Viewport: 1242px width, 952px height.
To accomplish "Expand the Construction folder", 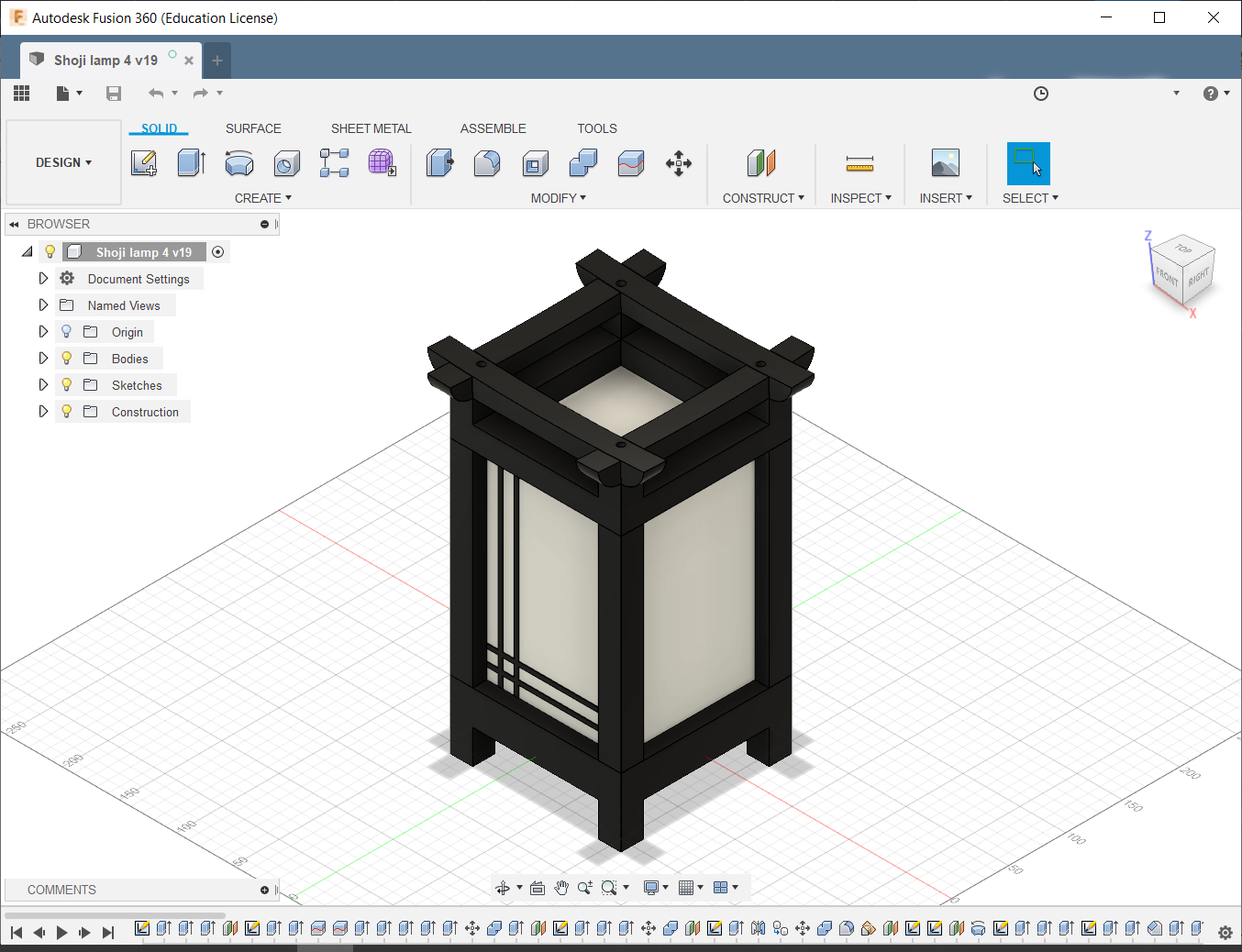I will pyautogui.click(x=43, y=411).
